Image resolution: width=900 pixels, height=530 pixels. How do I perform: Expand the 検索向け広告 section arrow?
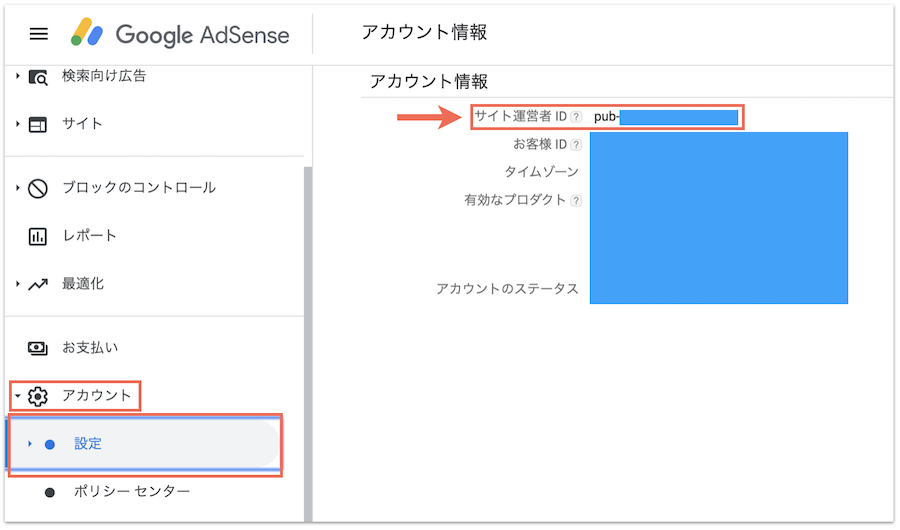point(18,77)
